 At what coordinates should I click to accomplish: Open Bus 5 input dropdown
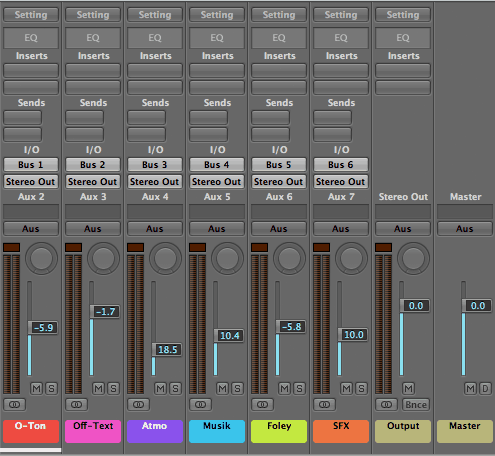click(279, 165)
